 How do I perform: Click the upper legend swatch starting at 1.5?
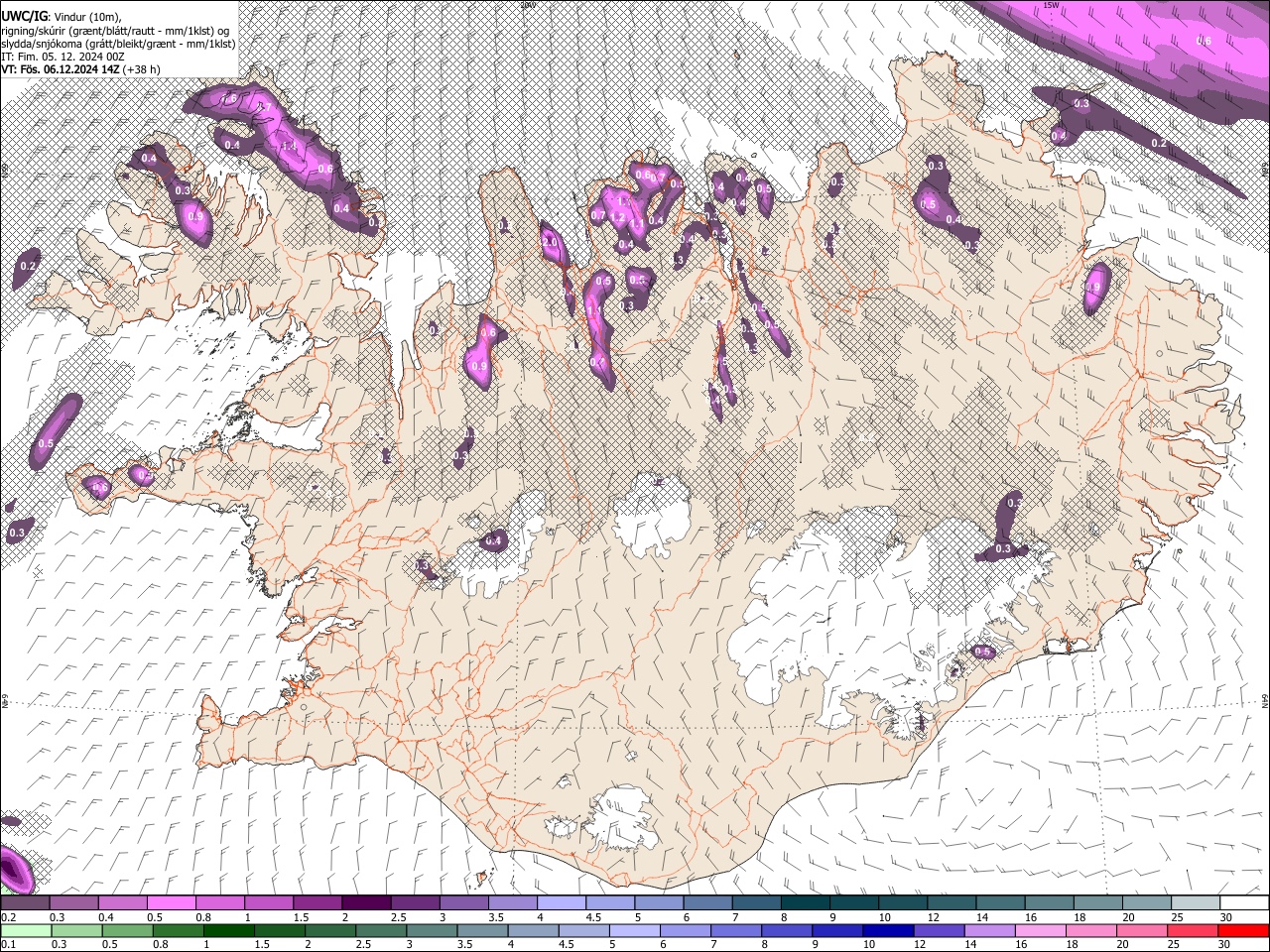(317, 903)
